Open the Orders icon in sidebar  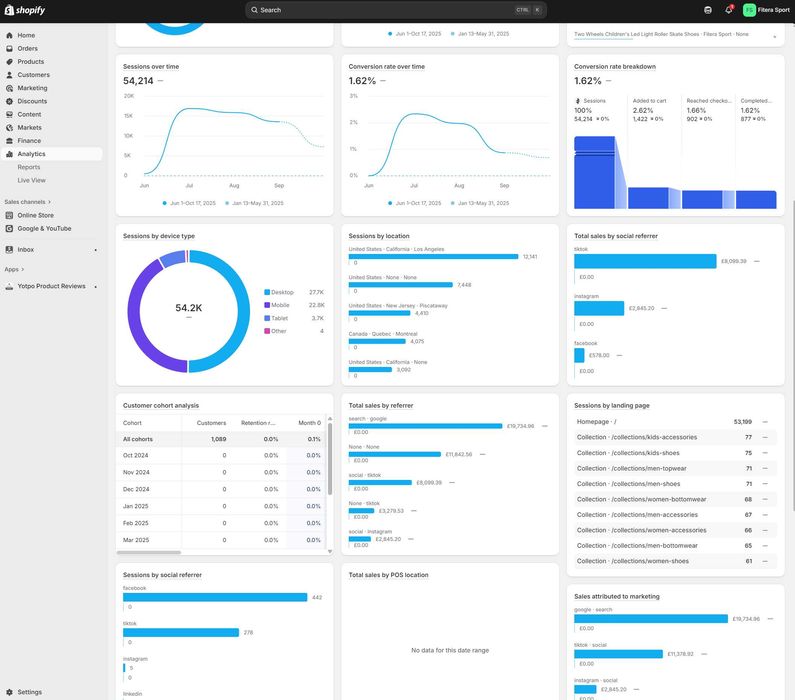click(x=9, y=49)
